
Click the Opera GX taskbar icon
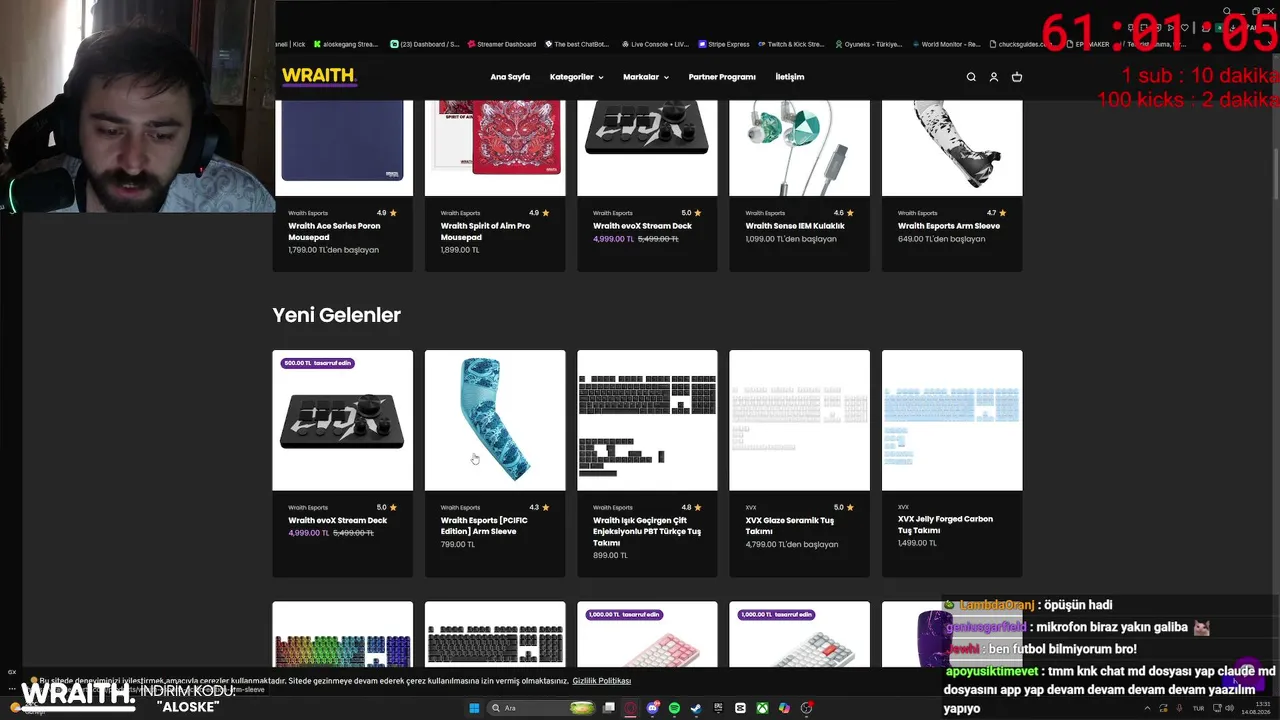[x=631, y=708]
